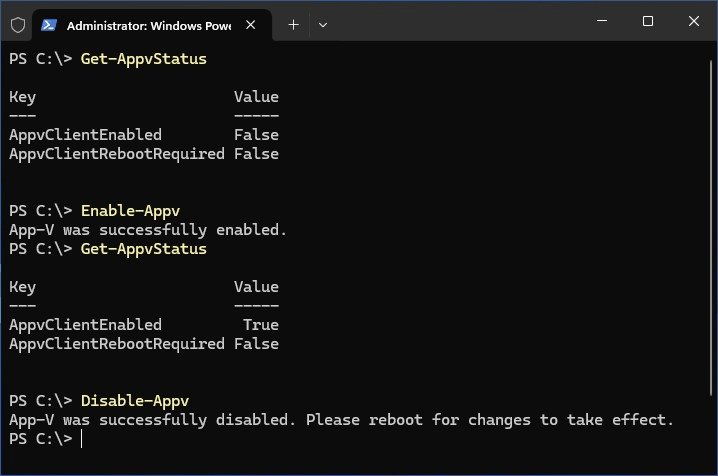Click the "App-V was successfully enabled." message
The width and height of the screenshot is (718, 476).
[148, 230]
